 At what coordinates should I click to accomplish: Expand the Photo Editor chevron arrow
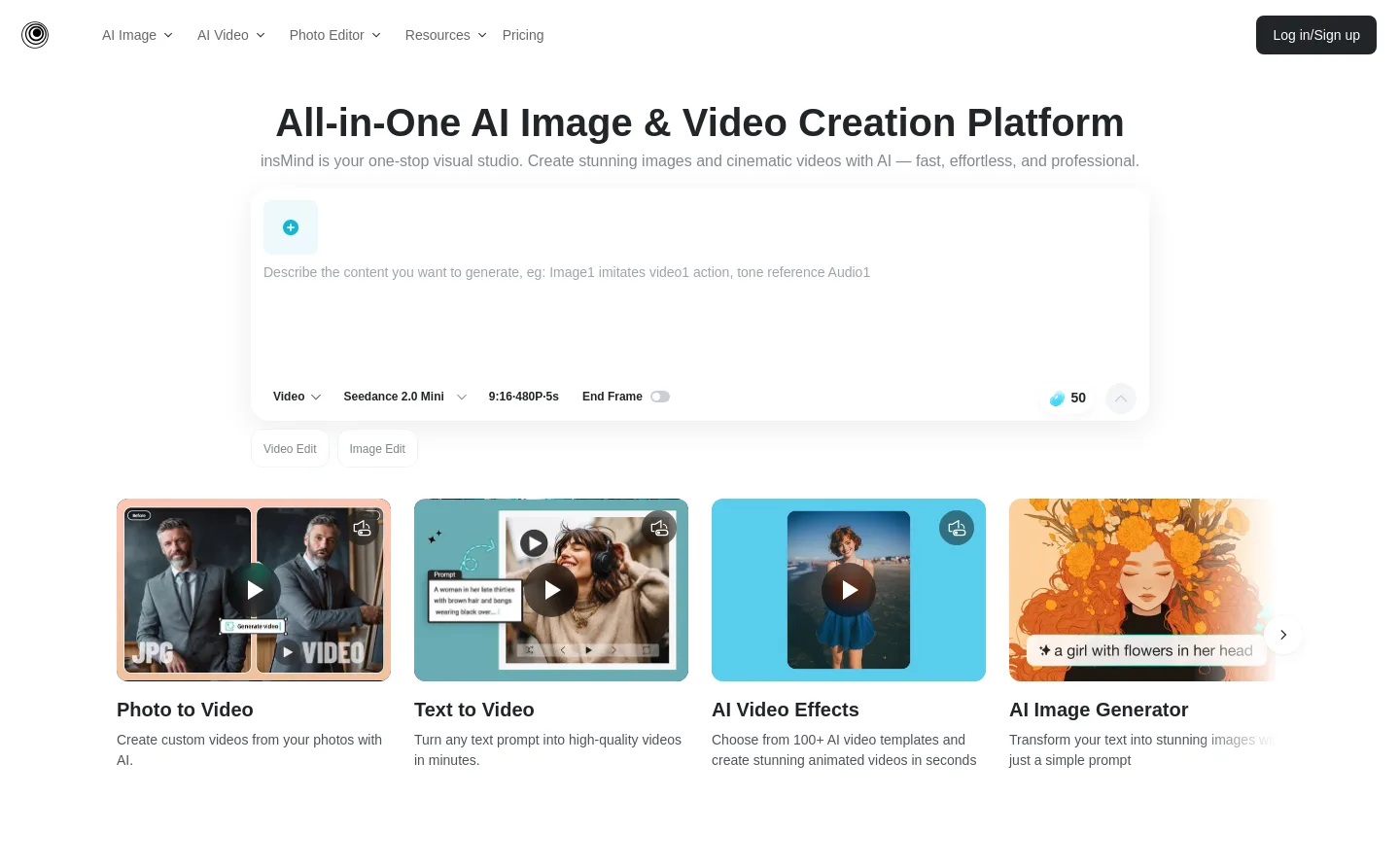(376, 35)
